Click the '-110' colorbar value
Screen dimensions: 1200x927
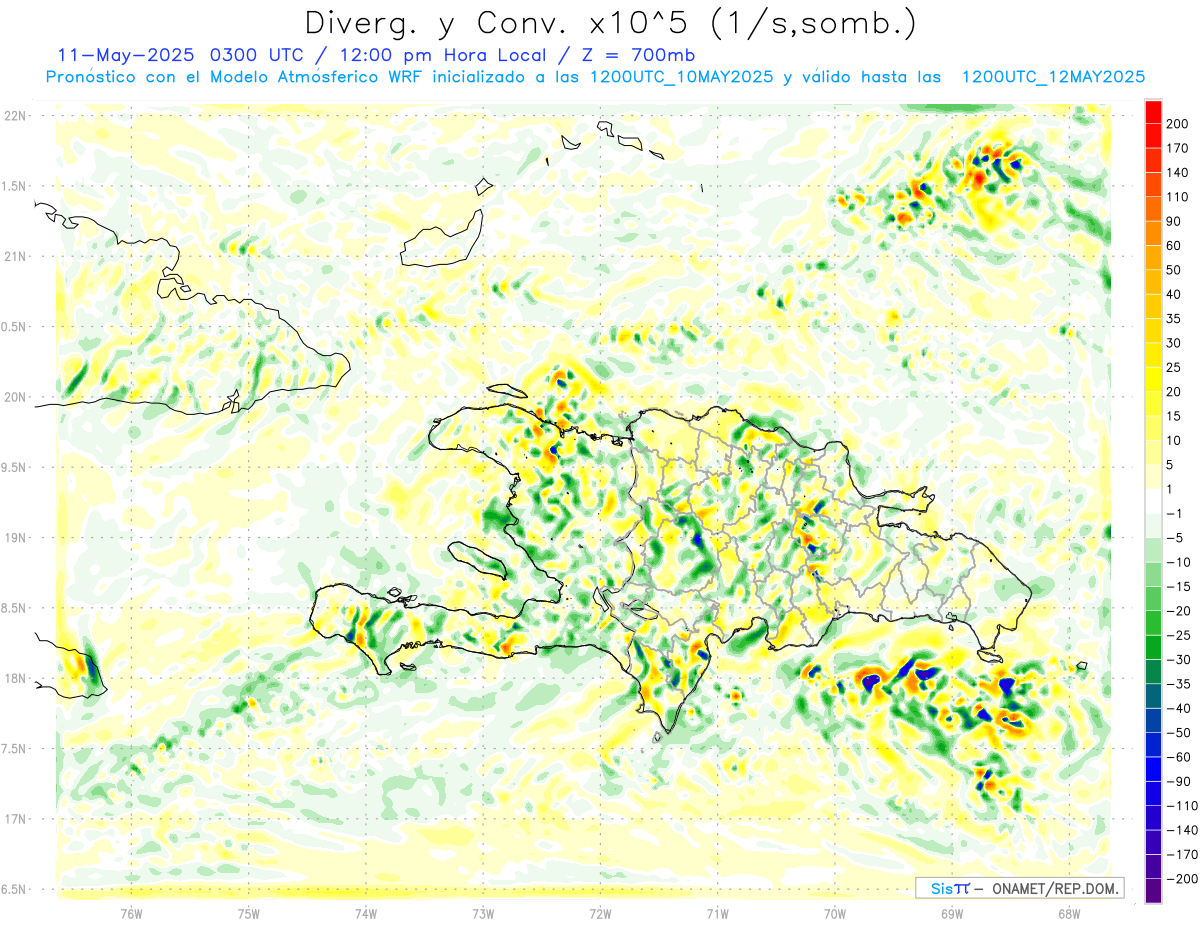pyautogui.click(x=1182, y=806)
